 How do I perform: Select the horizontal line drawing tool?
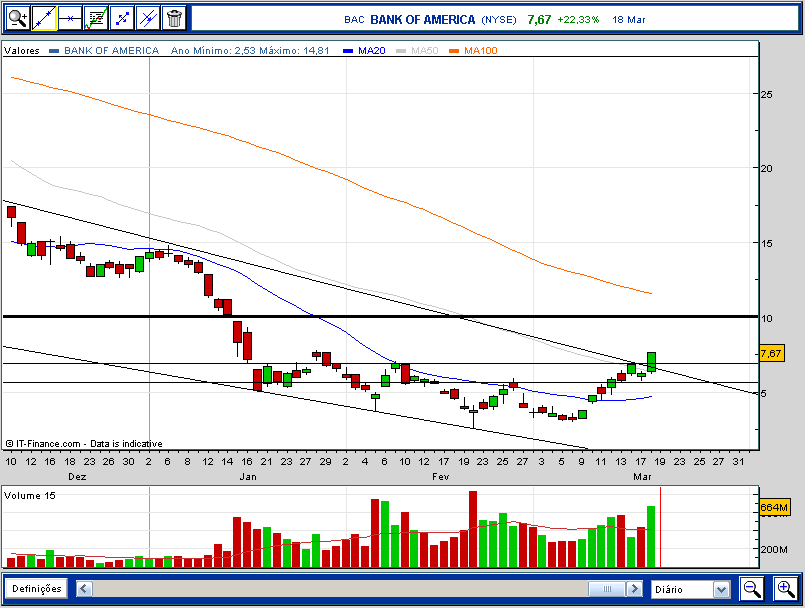click(x=70, y=18)
